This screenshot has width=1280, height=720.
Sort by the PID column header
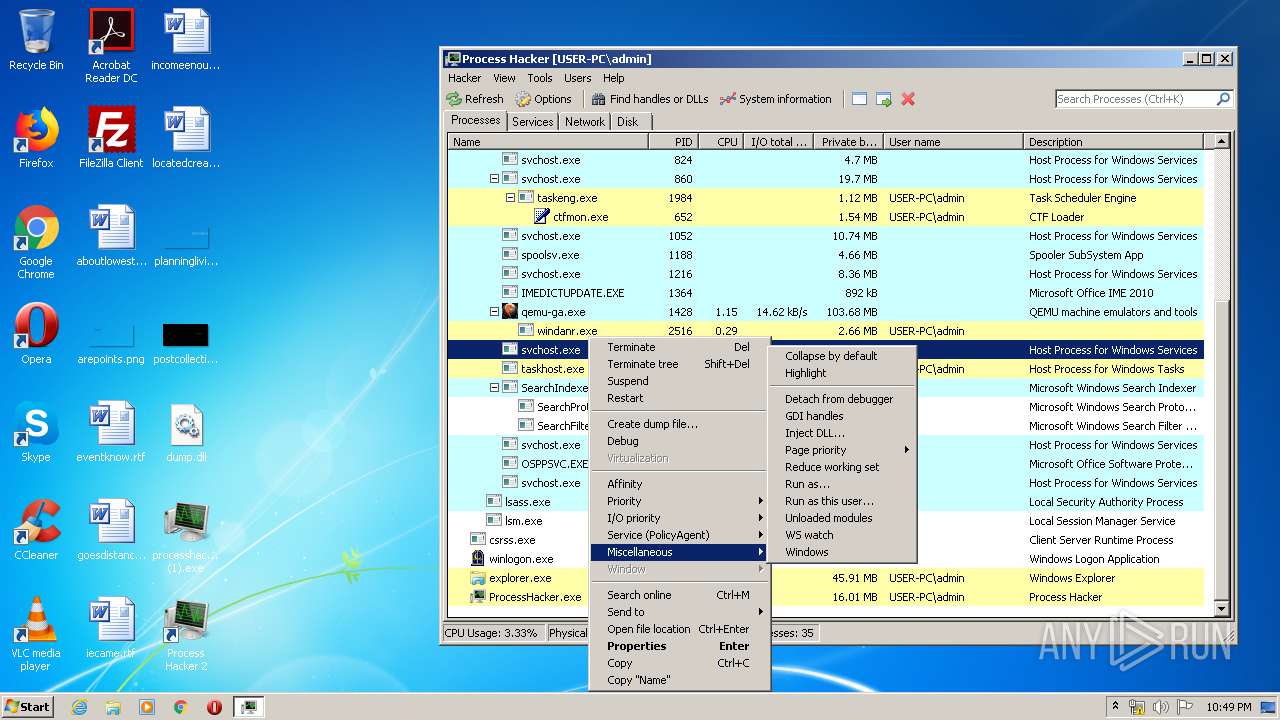click(672, 142)
